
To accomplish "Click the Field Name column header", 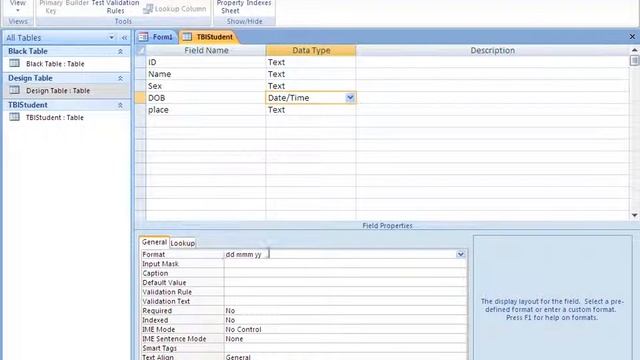I will (206, 50).
